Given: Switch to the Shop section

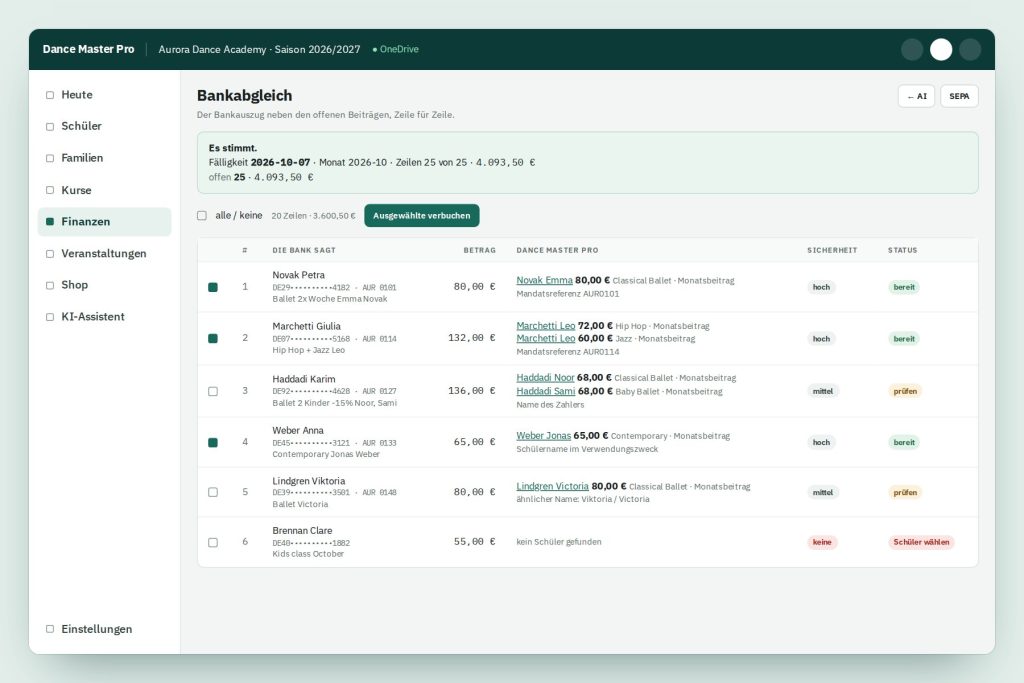Looking at the screenshot, I should pos(104,285).
